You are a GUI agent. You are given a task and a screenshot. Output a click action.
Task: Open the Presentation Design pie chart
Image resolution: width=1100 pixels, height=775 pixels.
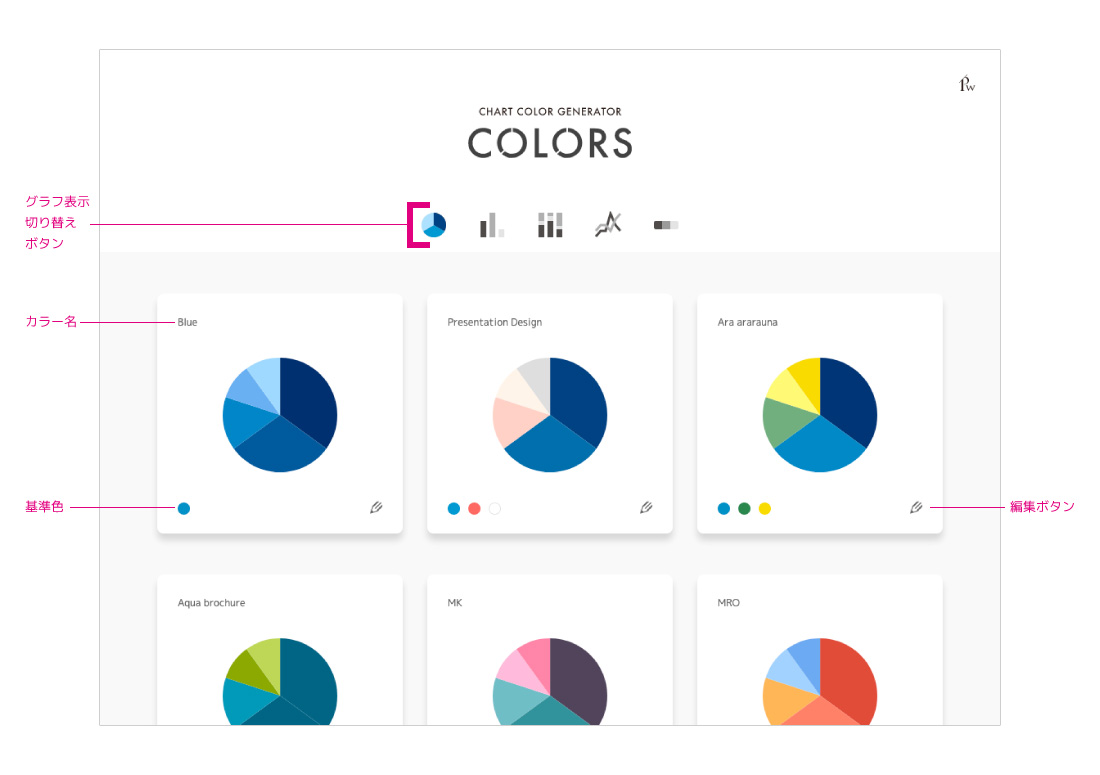[550, 415]
